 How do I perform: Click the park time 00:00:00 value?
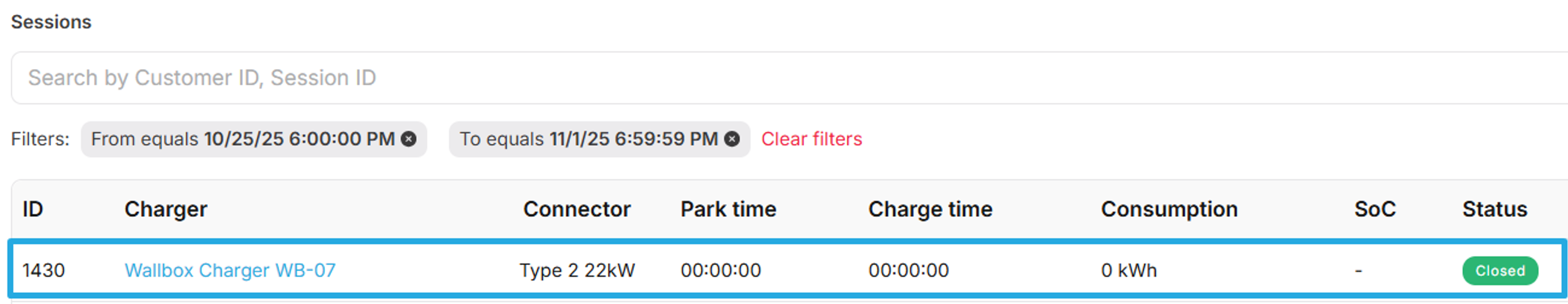(x=721, y=271)
